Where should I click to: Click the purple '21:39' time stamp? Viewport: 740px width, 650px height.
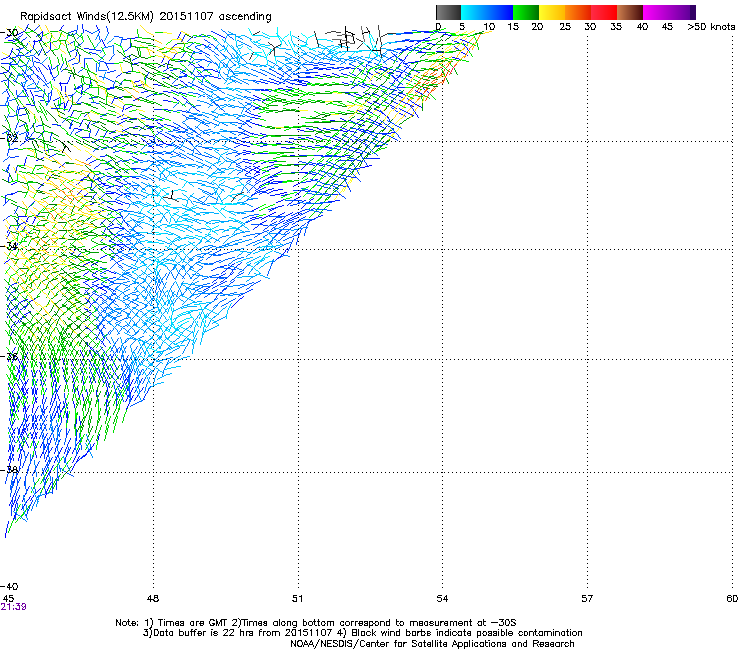(x=14, y=607)
